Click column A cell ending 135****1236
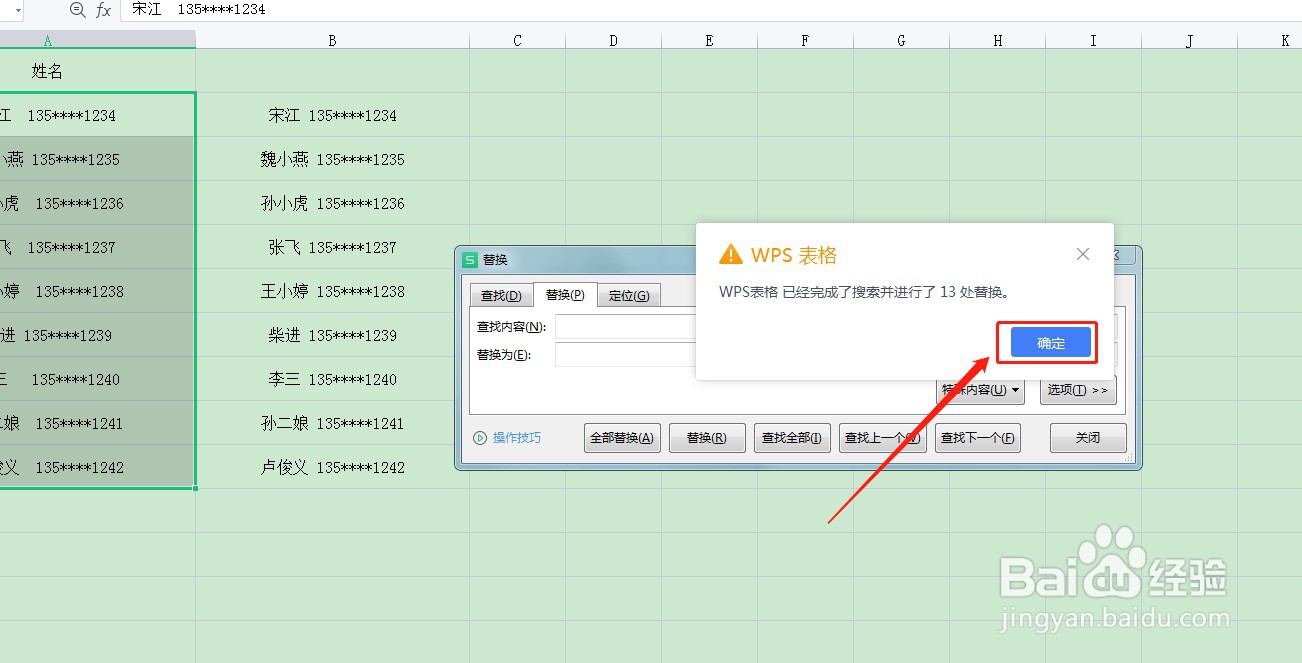The width and height of the screenshot is (1302, 663). point(98,203)
